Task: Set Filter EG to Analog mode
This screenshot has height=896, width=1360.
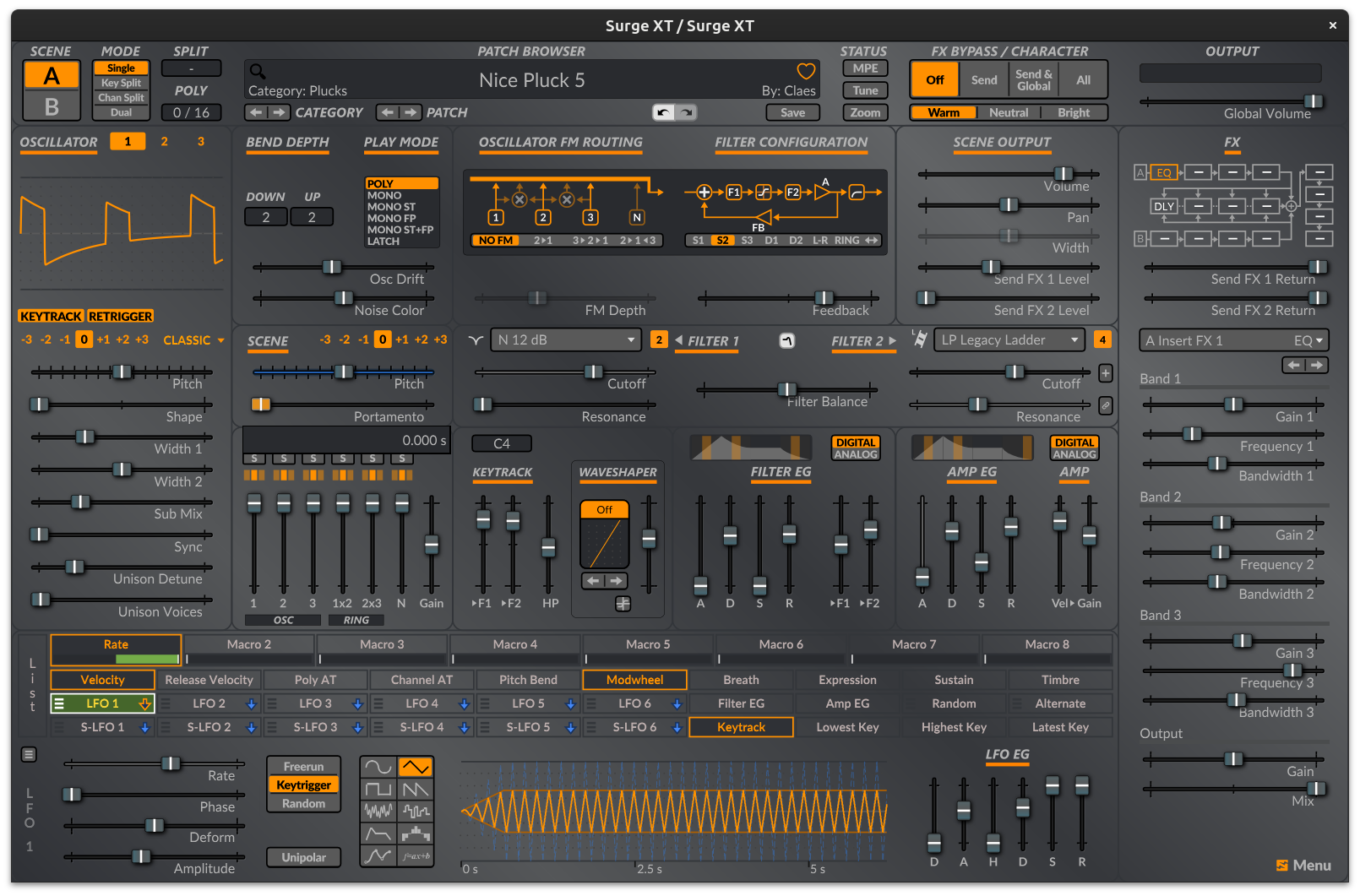Action: (x=856, y=454)
